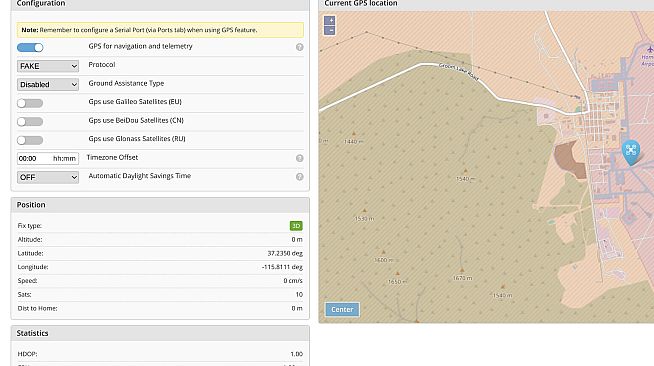Open Ground Assistance Type dropdown
Screen dimensions: 654x366
click(48, 84)
